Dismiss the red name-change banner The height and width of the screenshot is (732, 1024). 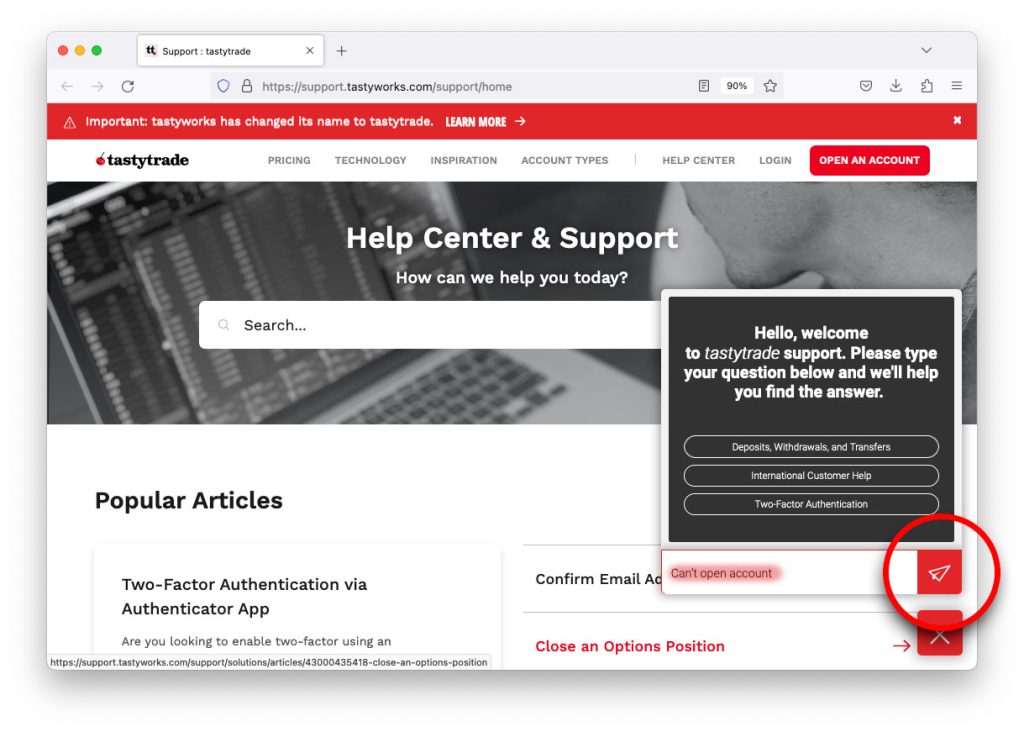point(957,120)
